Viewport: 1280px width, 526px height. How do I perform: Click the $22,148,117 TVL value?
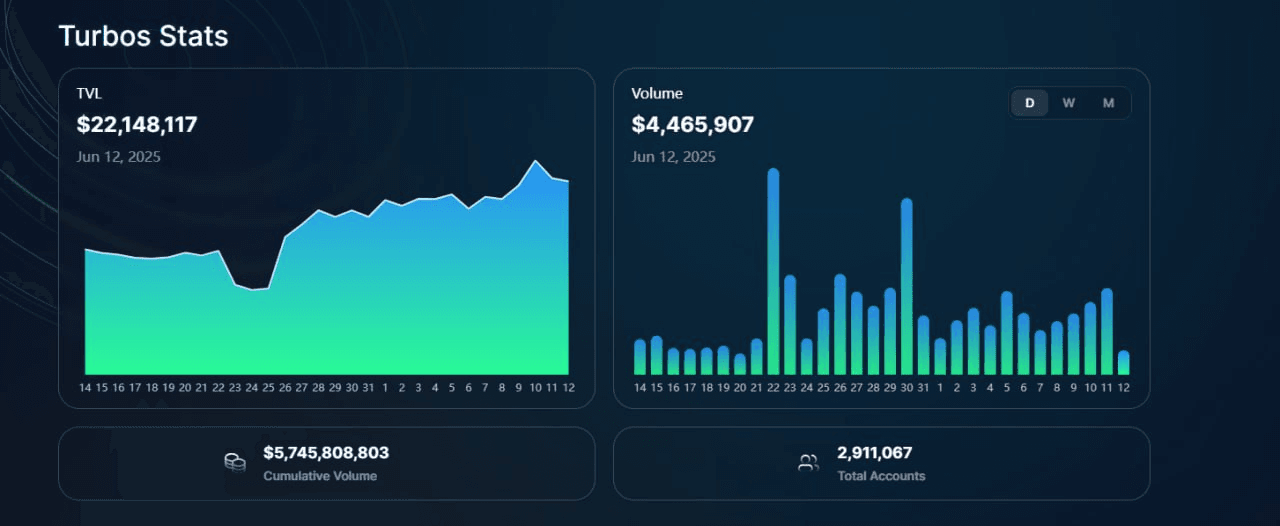(137, 125)
